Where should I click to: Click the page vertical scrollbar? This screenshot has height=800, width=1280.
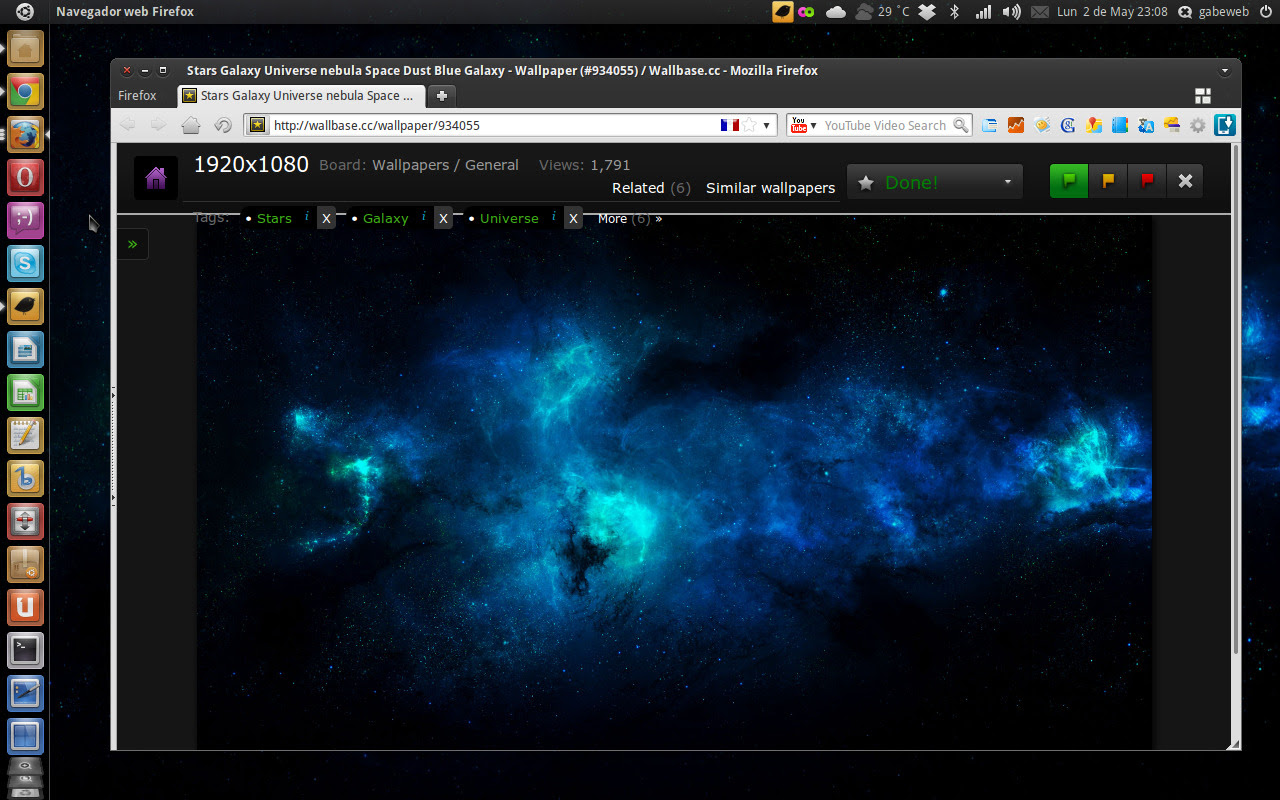[1236, 400]
